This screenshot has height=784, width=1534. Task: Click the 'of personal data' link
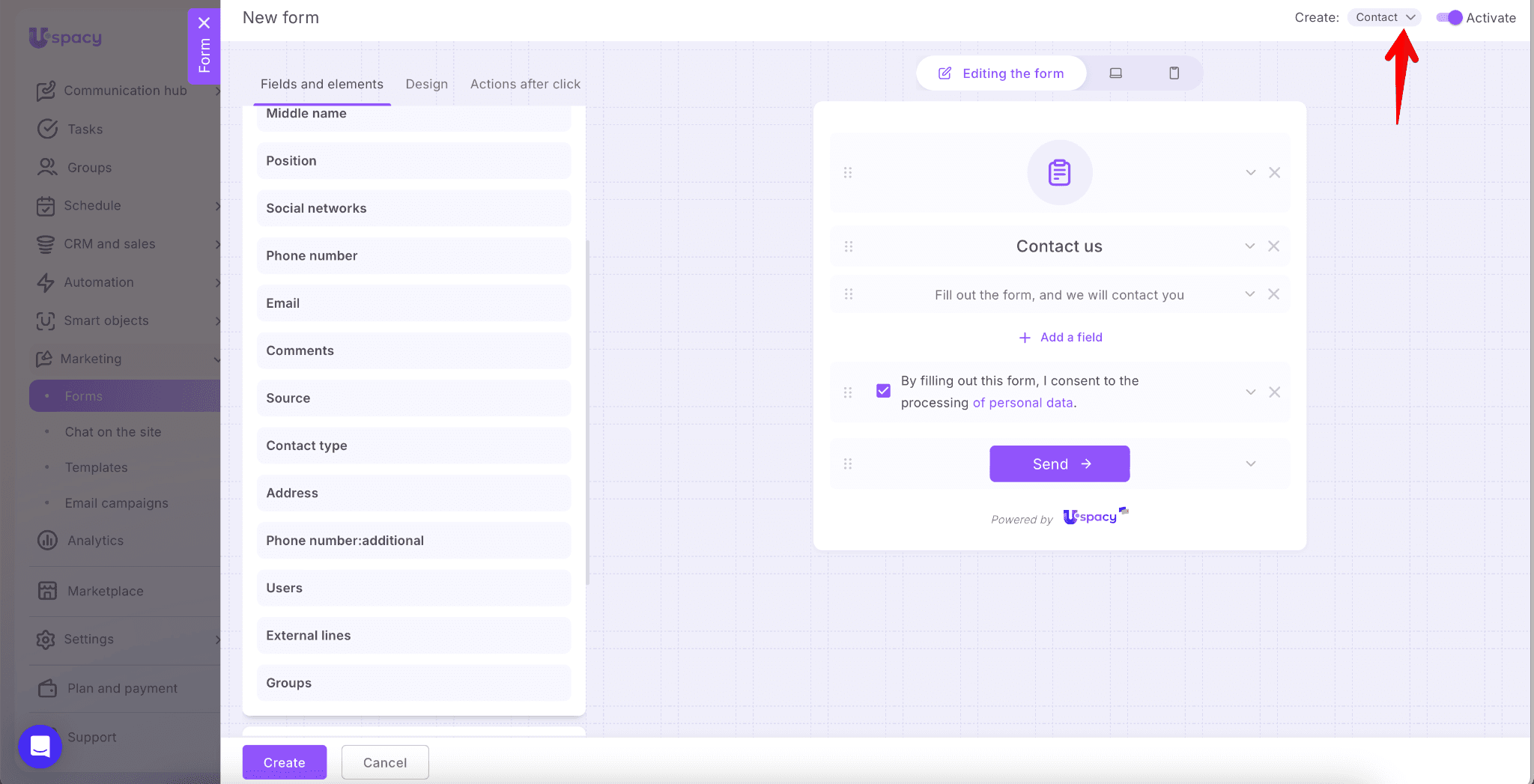(1023, 403)
